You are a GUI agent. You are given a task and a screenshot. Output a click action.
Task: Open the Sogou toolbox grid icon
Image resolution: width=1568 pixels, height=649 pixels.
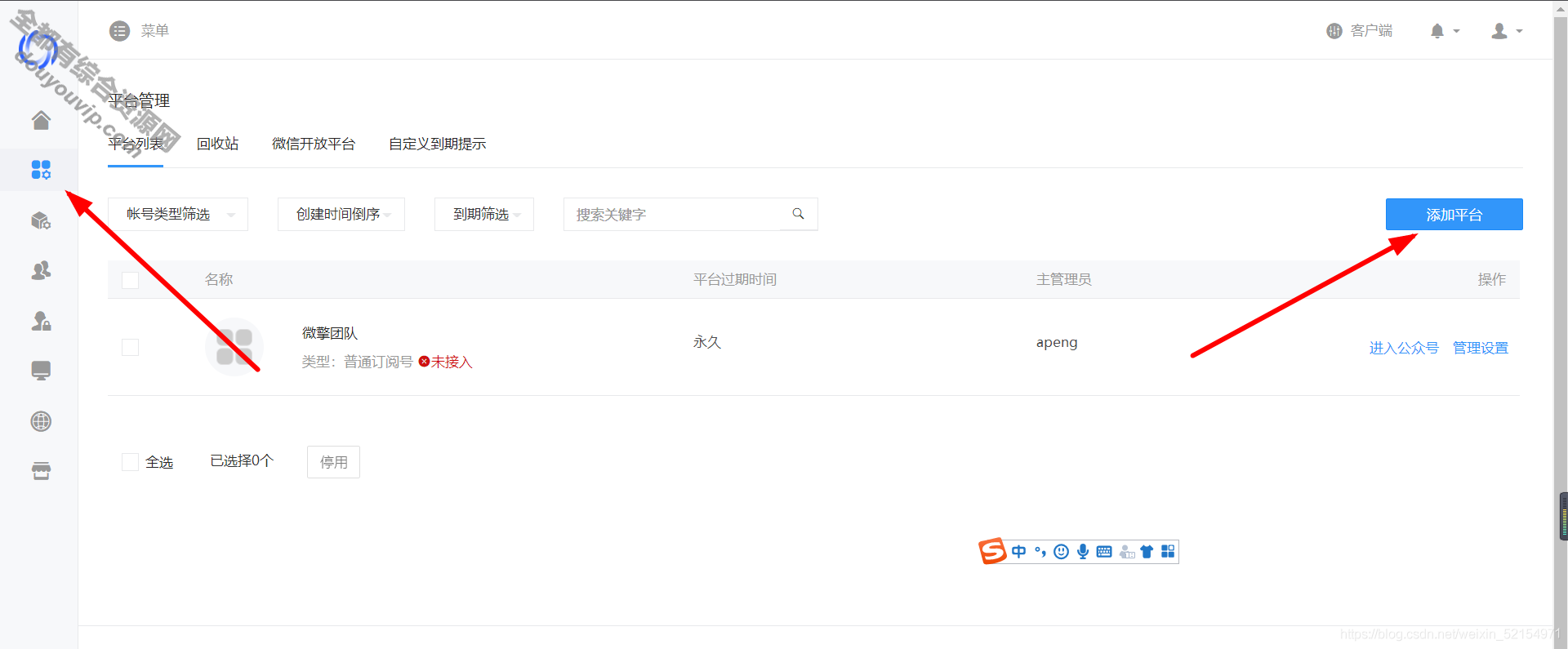click(x=1168, y=552)
